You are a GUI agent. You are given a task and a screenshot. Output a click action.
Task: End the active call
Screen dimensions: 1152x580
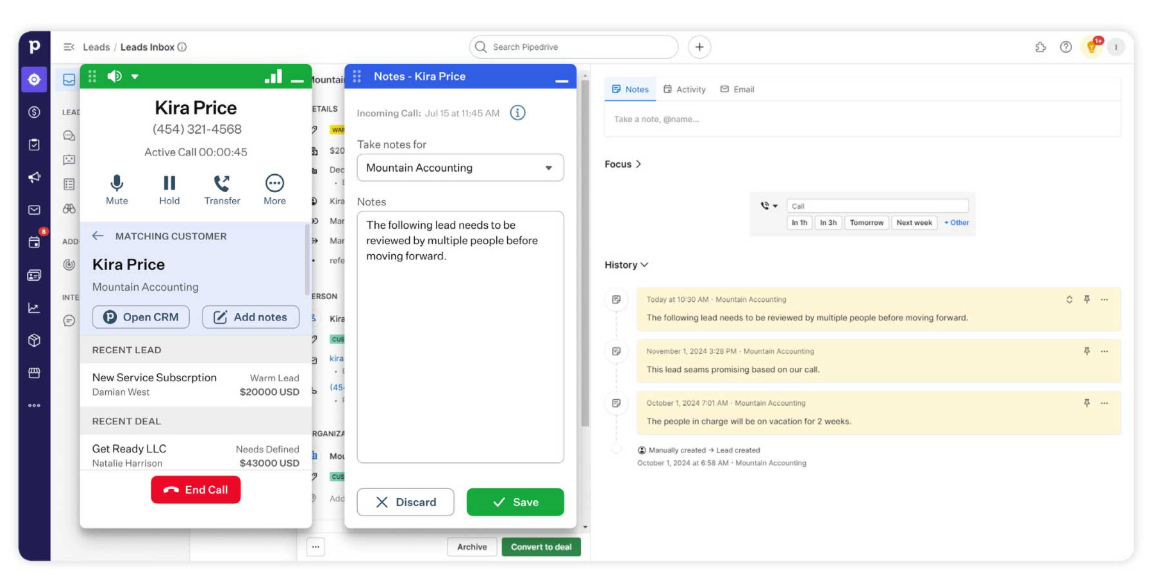(x=196, y=490)
